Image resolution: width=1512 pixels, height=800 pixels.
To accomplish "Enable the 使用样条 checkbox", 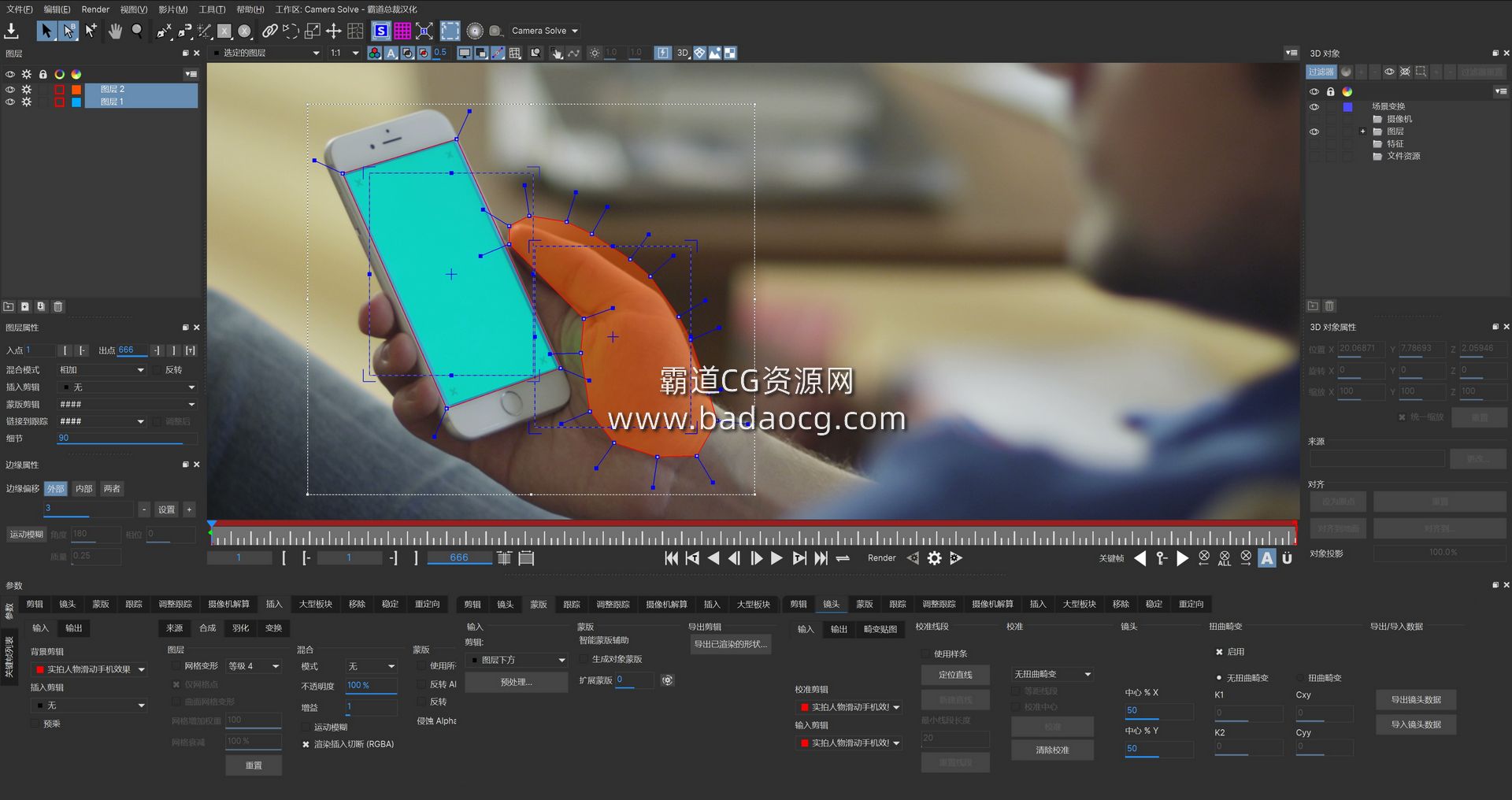I will click(x=926, y=654).
